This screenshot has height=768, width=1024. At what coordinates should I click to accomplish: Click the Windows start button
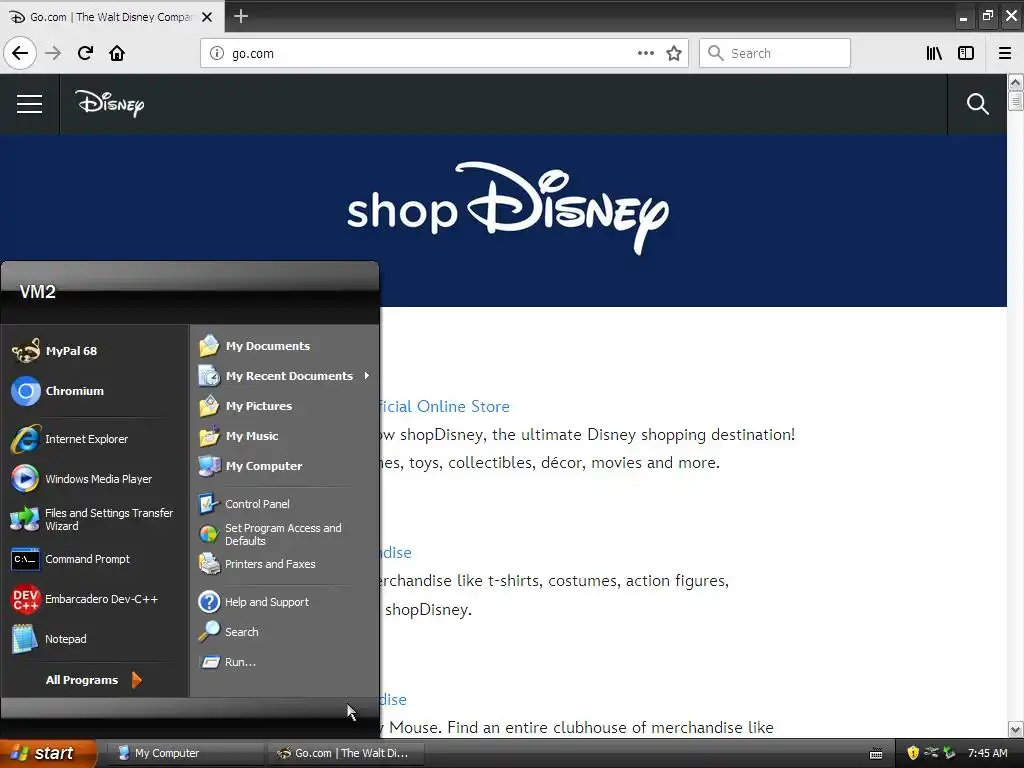click(x=47, y=753)
